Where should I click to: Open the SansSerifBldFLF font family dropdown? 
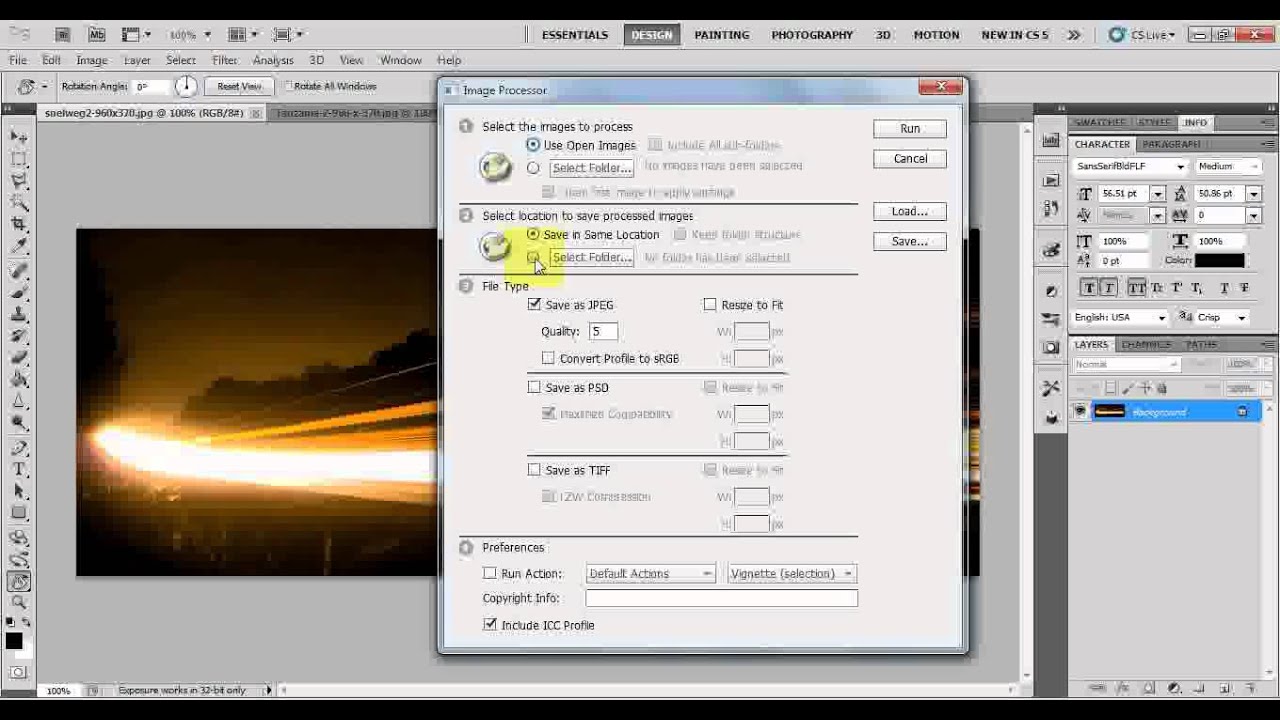click(x=1130, y=166)
